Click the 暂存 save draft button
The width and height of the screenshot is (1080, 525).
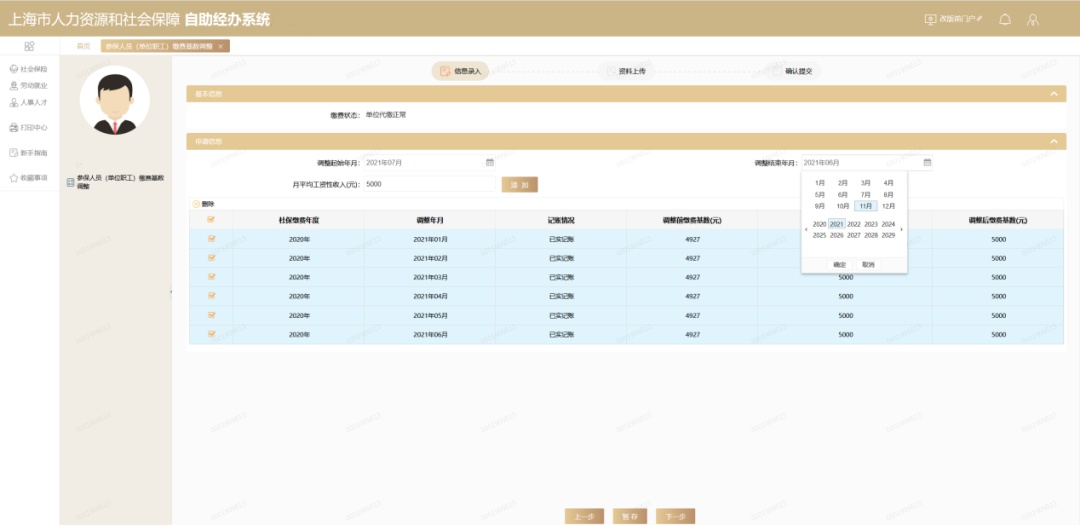coord(630,516)
